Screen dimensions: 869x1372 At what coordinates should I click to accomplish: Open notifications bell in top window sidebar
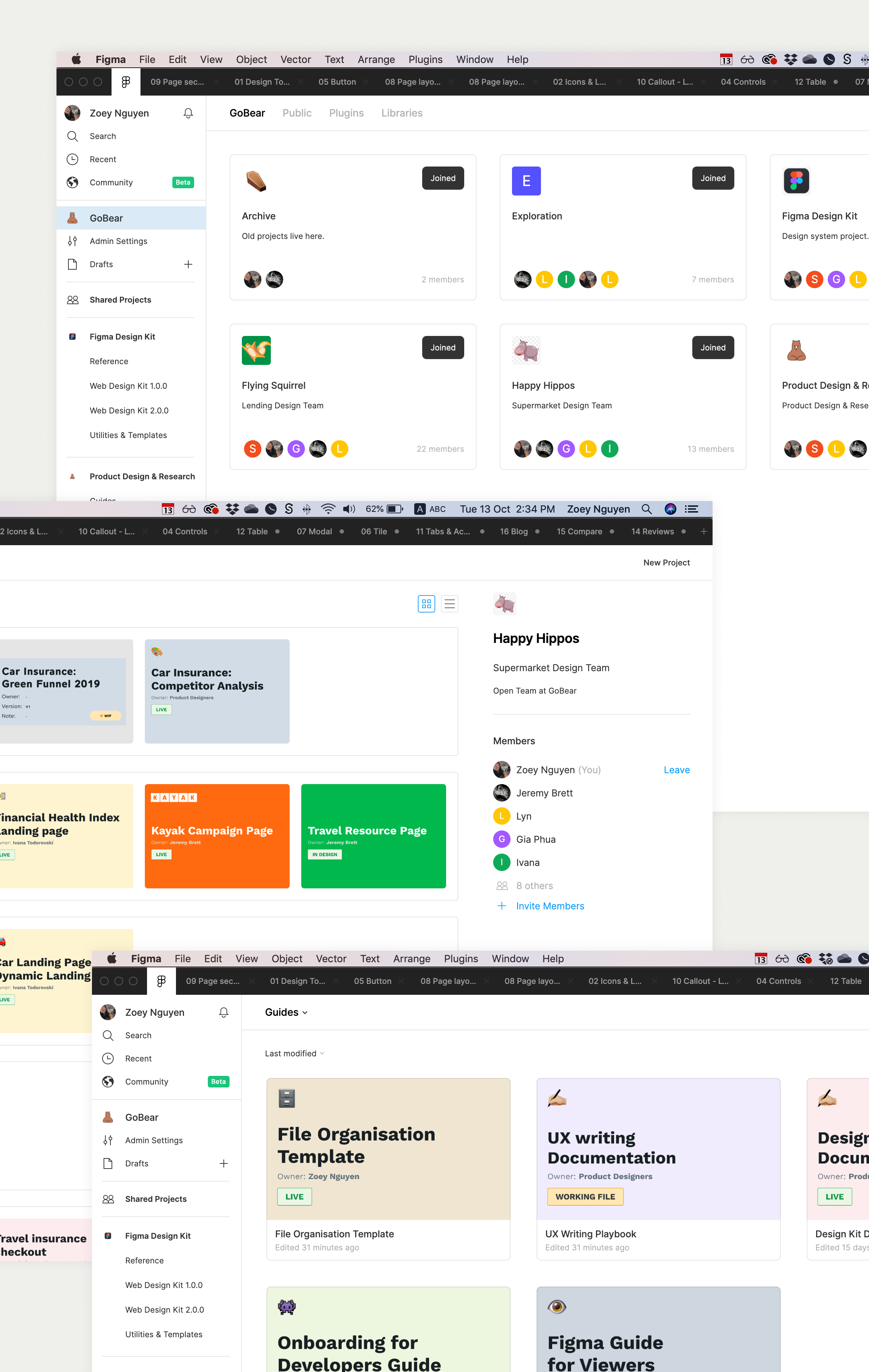tap(188, 113)
